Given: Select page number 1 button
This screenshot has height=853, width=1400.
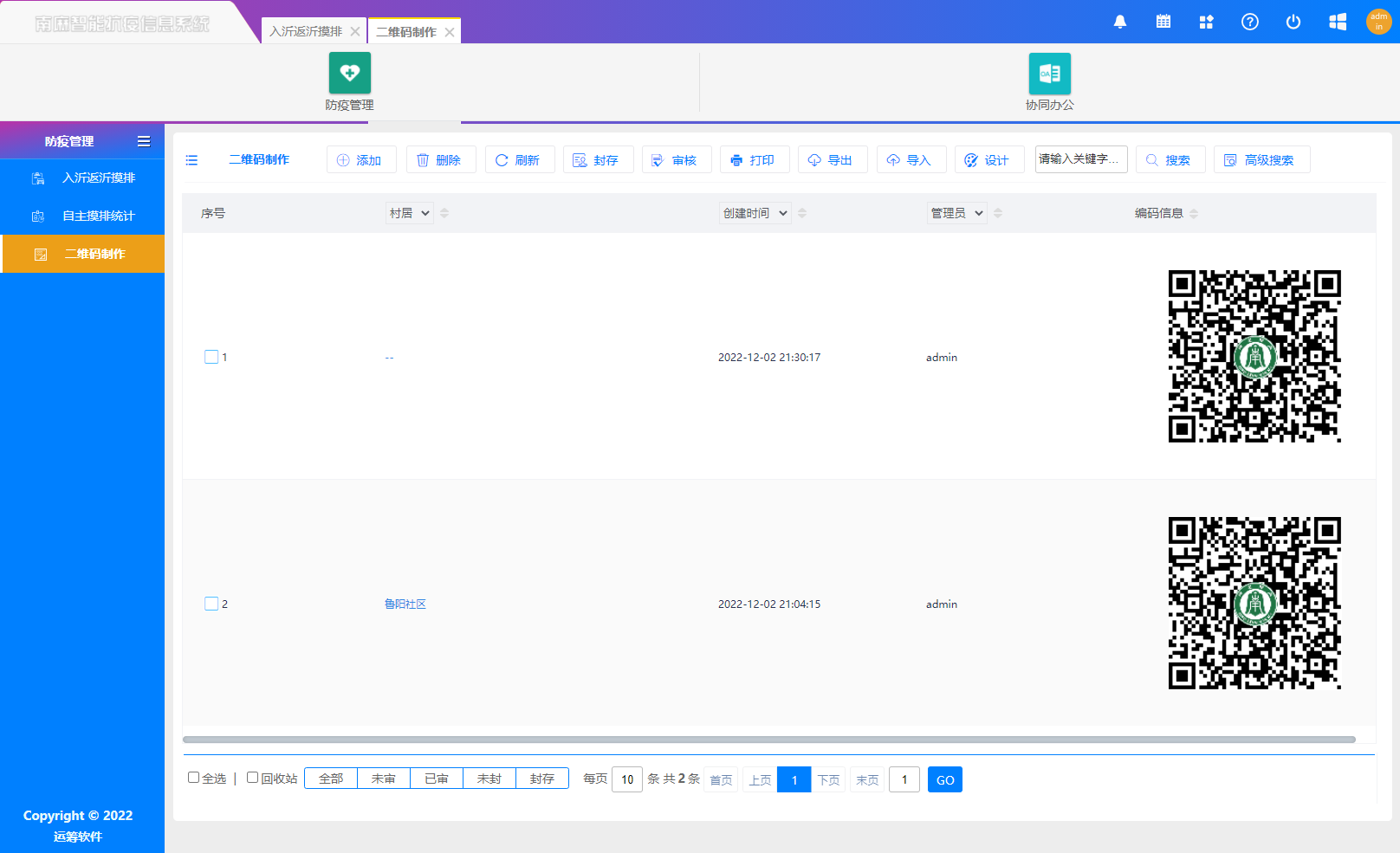Looking at the screenshot, I should [794, 779].
